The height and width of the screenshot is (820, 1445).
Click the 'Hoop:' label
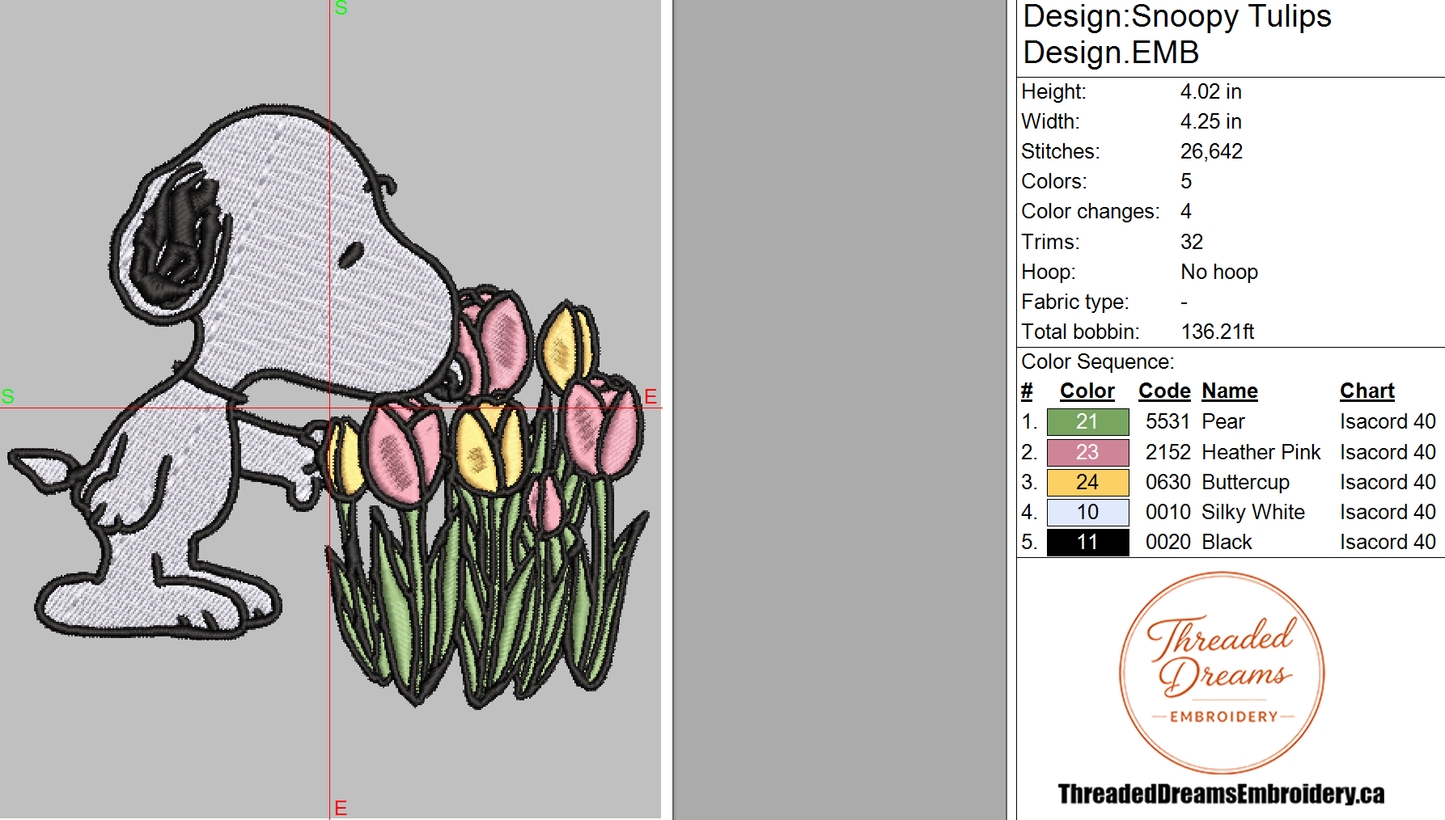(1048, 272)
